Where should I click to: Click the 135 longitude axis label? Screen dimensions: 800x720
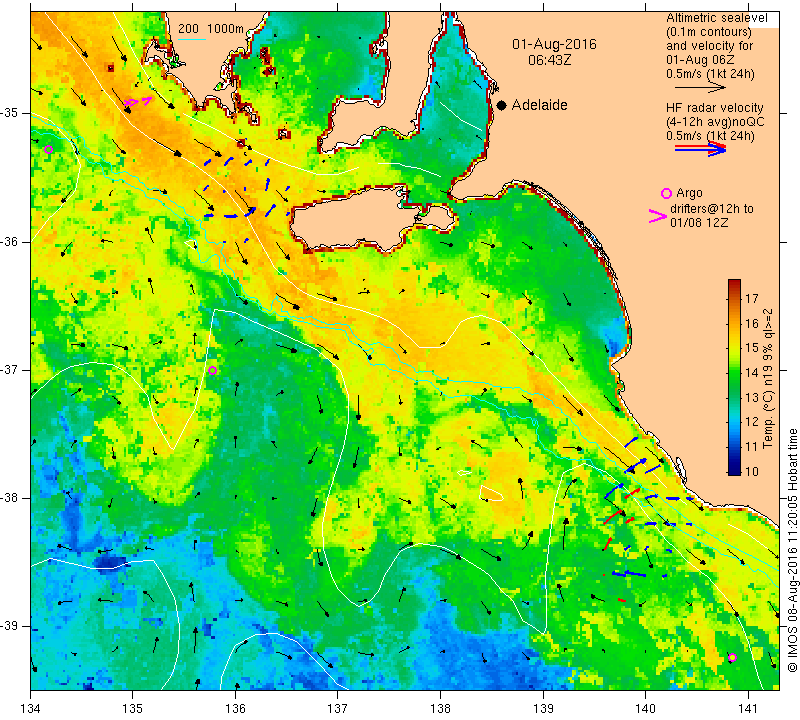tap(133, 709)
